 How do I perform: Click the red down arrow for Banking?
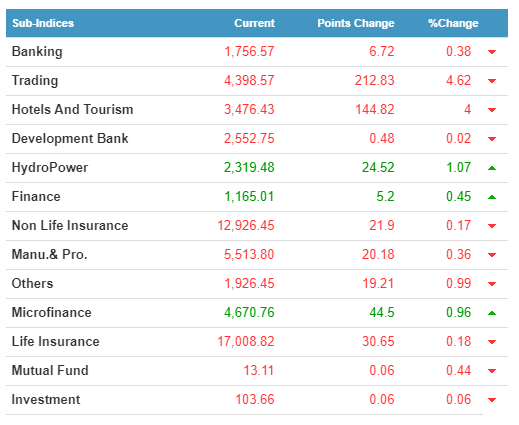pyautogui.click(x=492, y=52)
